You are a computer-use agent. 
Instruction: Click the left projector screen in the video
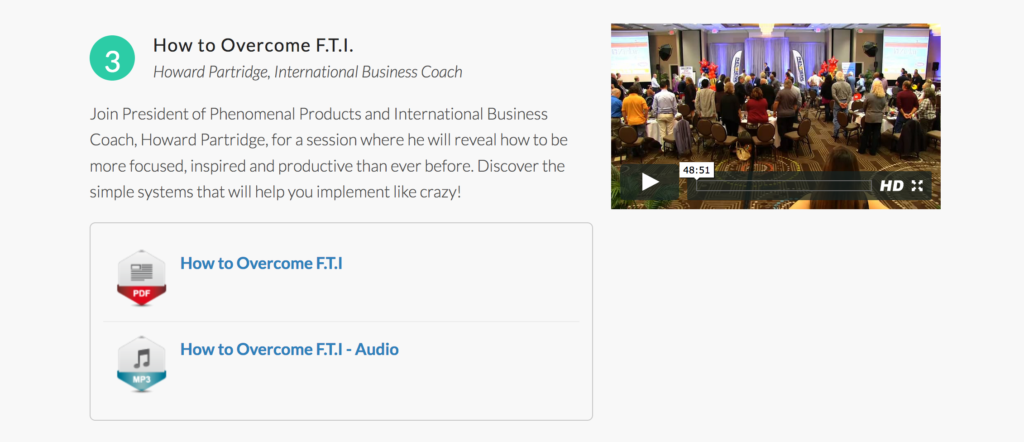pos(630,55)
